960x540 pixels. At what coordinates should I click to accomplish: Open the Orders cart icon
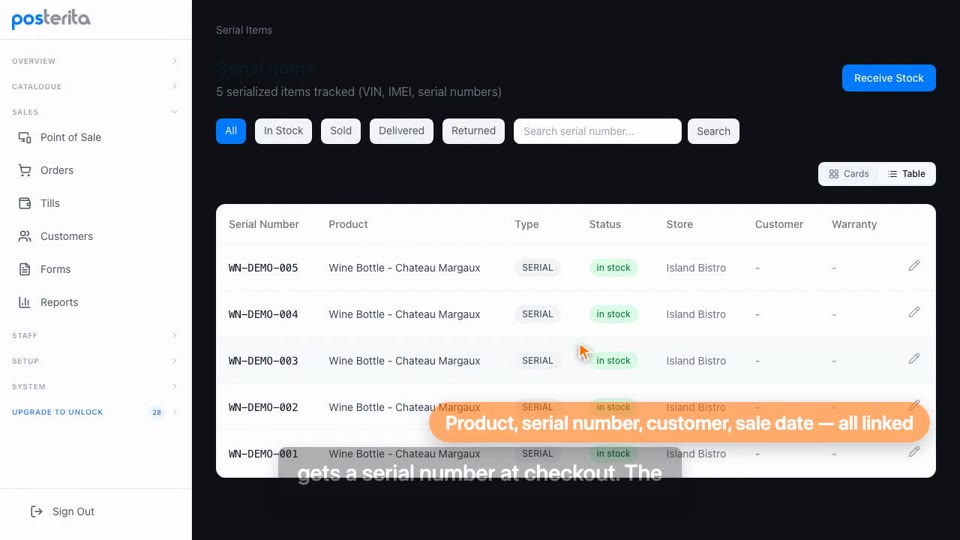click(x=24, y=170)
